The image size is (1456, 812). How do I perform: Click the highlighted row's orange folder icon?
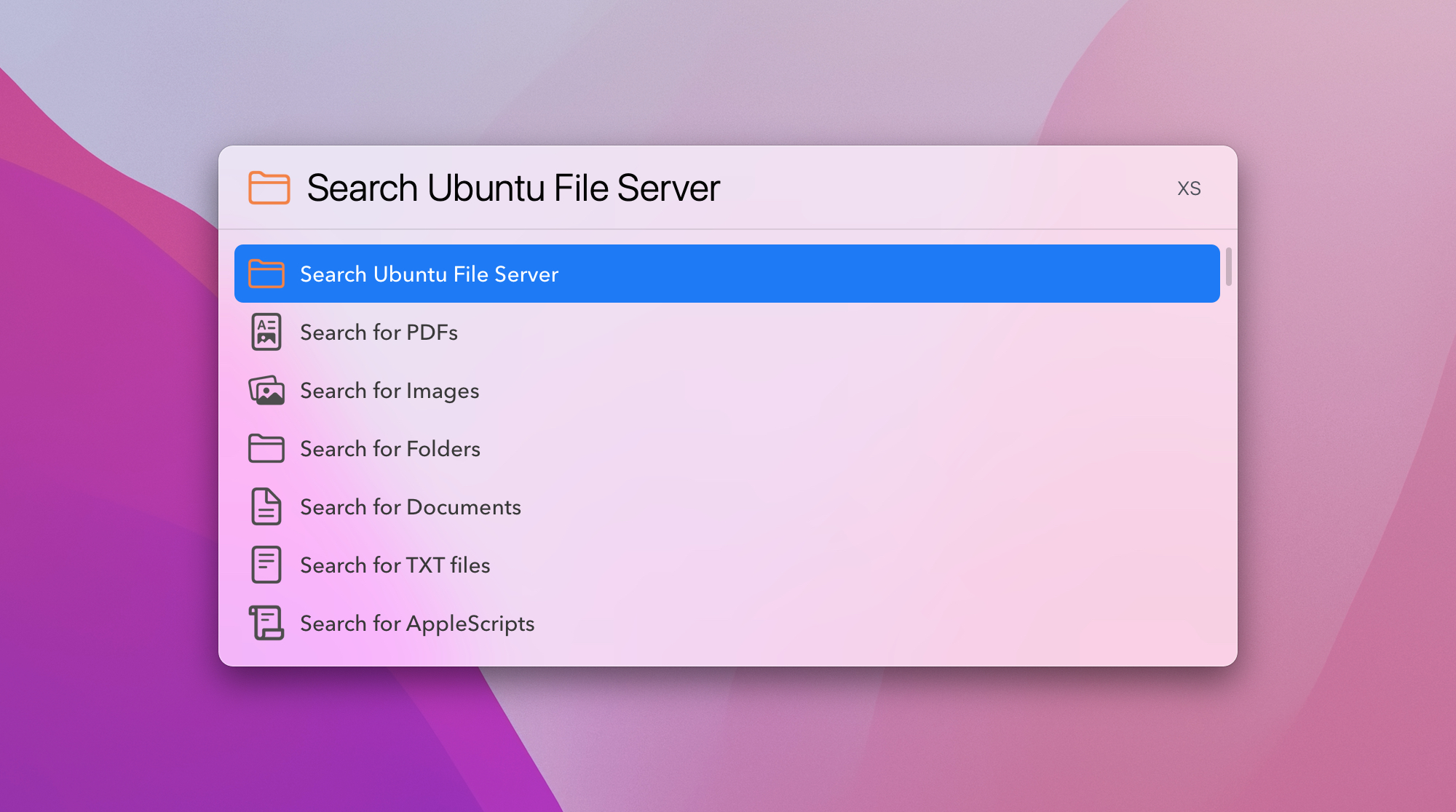click(x=266, y=274)
